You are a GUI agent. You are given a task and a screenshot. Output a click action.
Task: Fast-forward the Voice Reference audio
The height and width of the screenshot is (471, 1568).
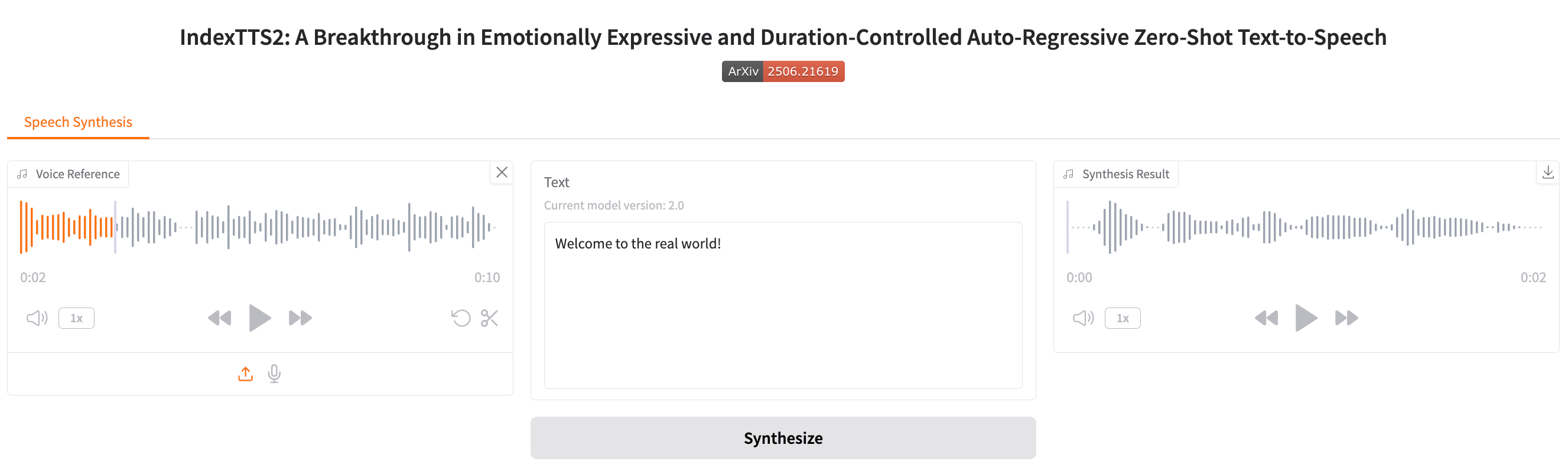[300, 318]
